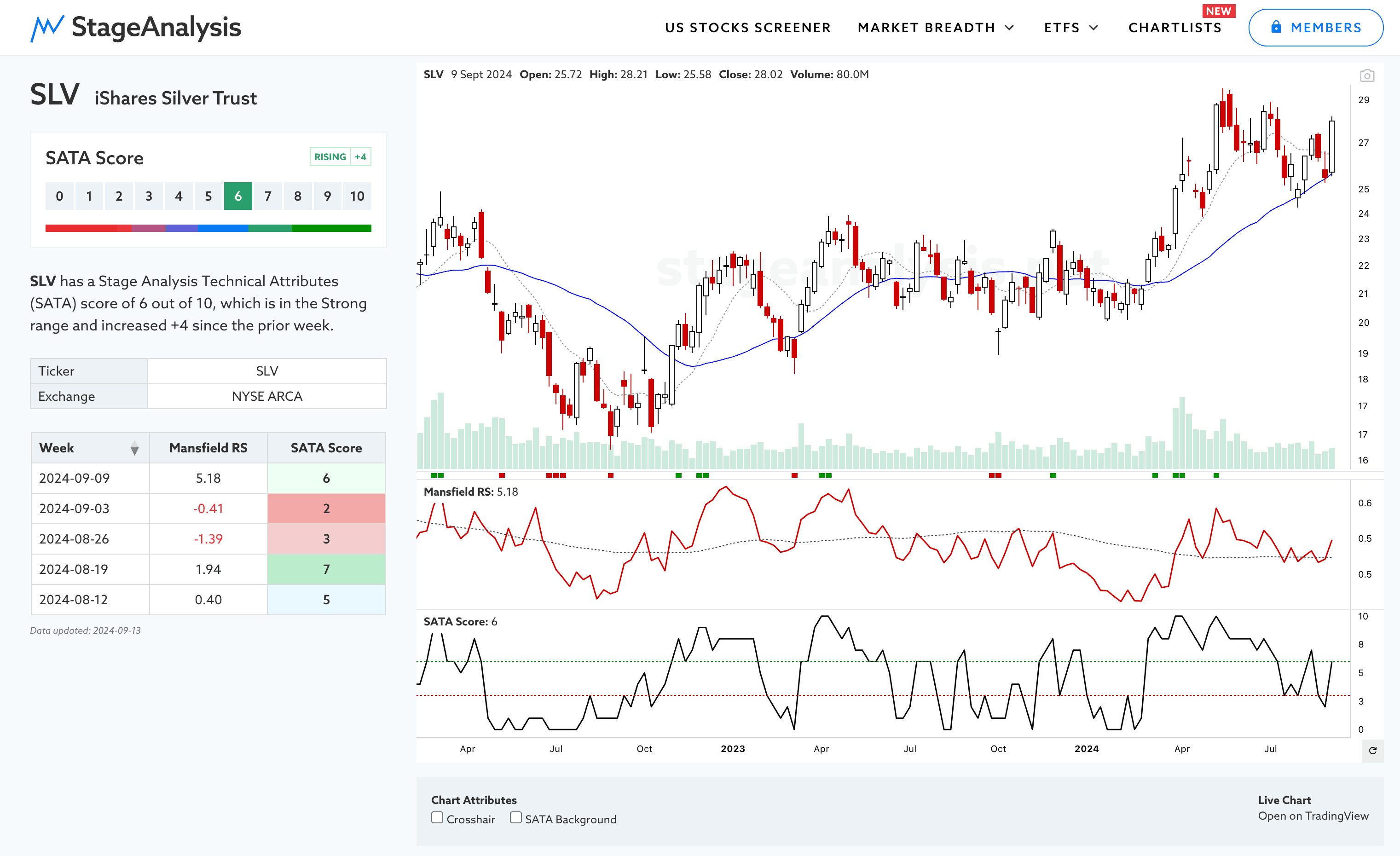Click the 2024-09-03 week row
The height and width of the screenshot is (856, 1400).
pos(208,509)
